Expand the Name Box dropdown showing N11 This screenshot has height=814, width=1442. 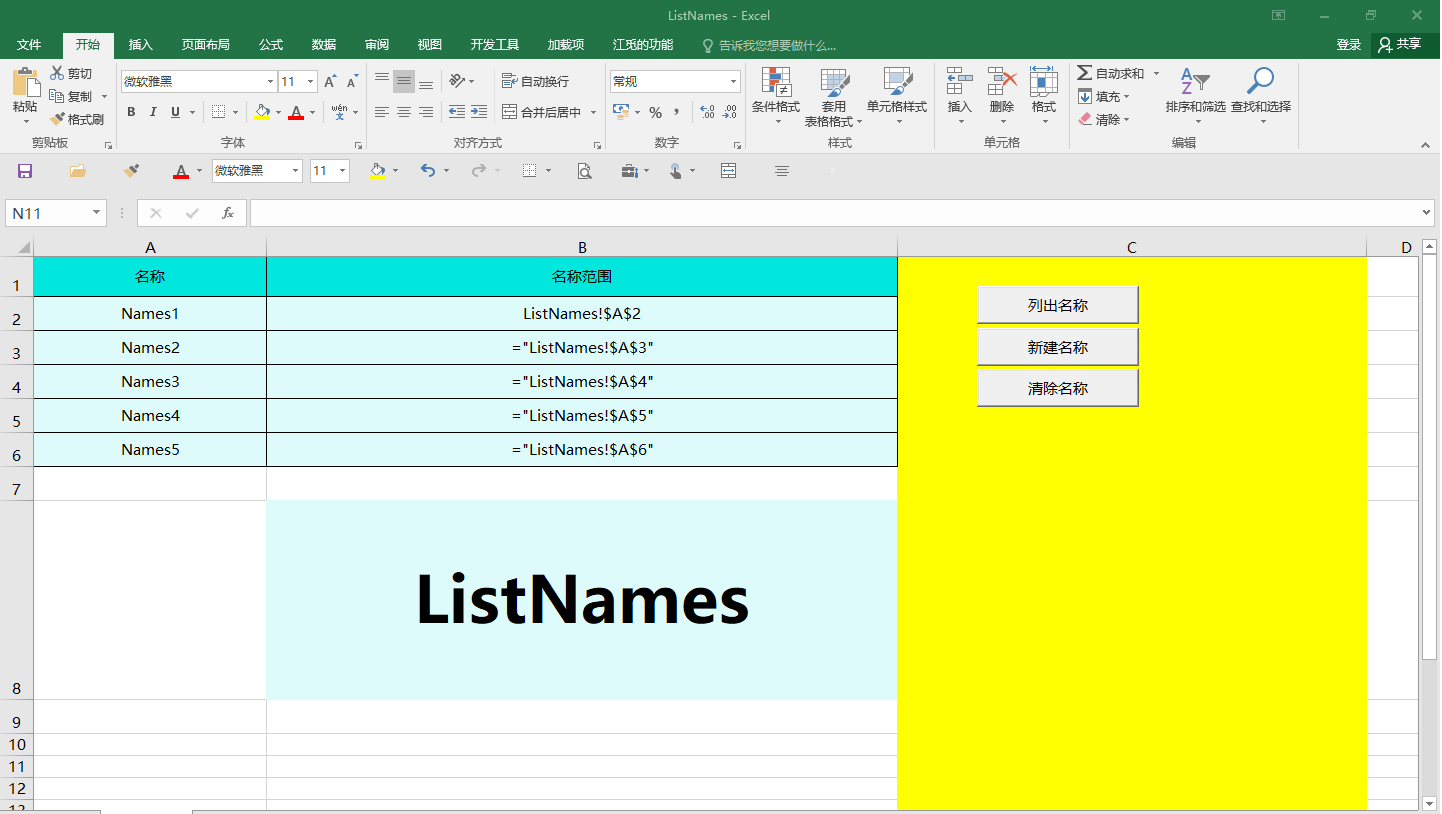coord(97,213)
